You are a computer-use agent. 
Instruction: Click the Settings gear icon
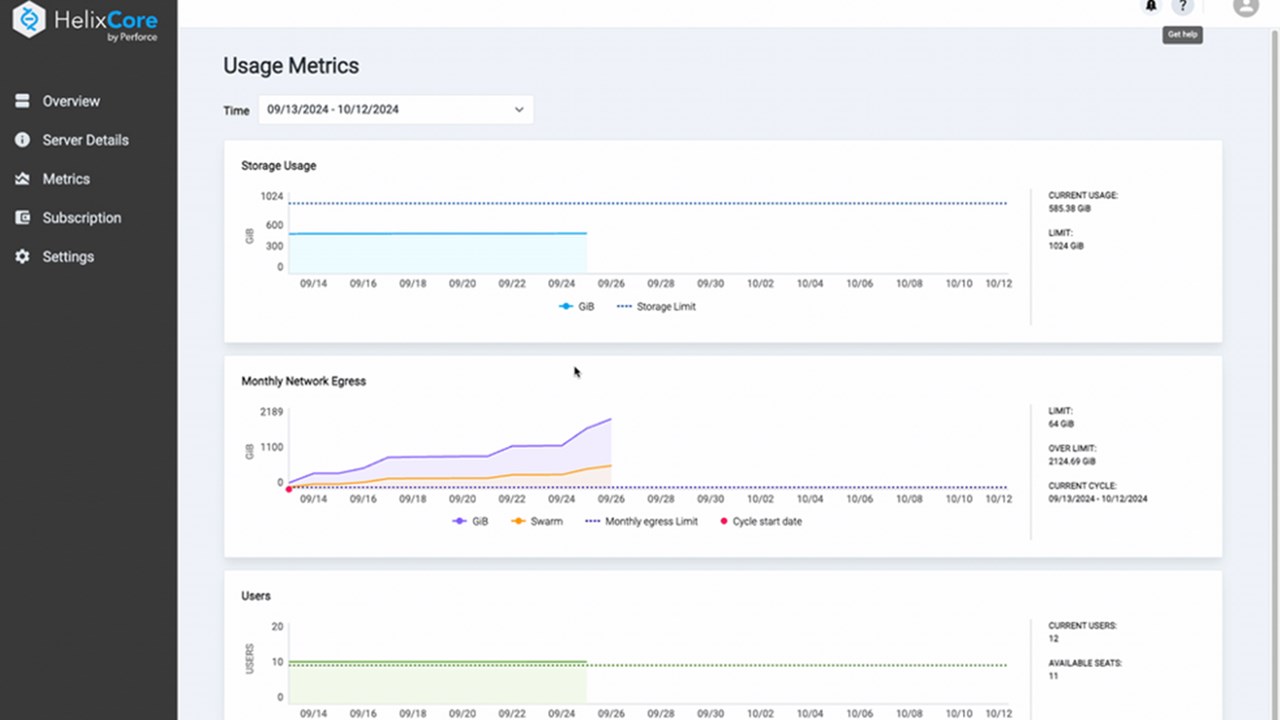click(22, 257)
